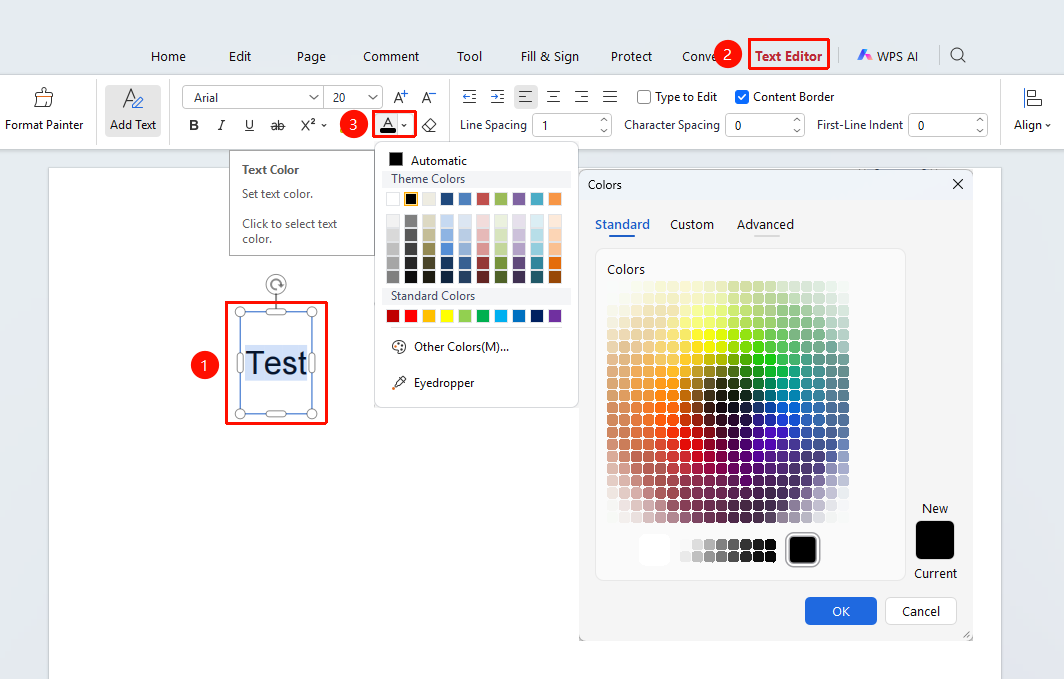Click the Add Text tool
1064x679 pixels.
click(x=133, y=111)
